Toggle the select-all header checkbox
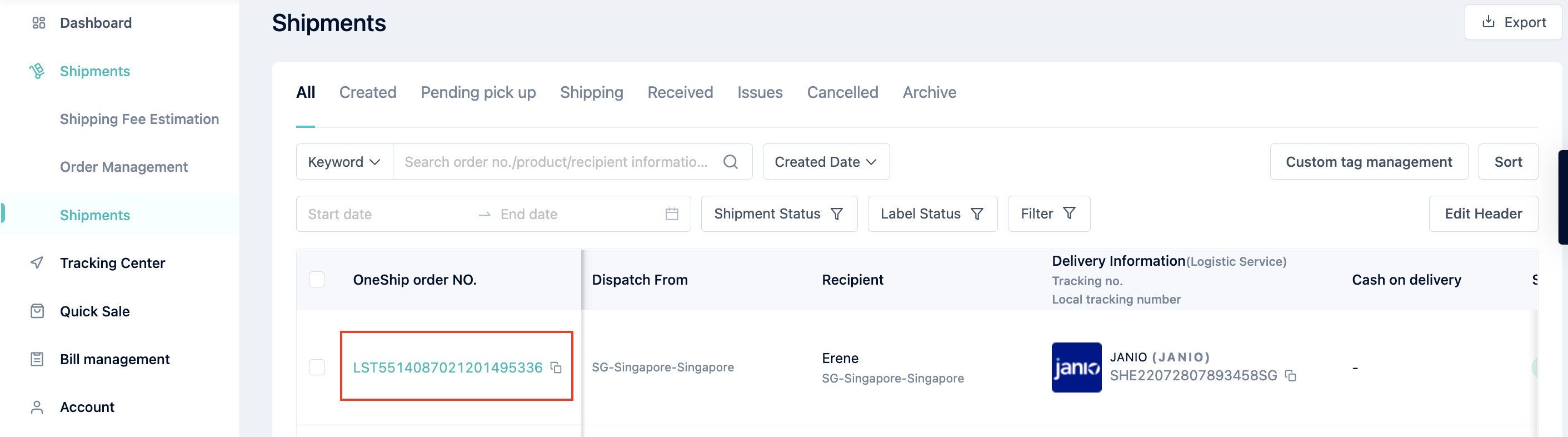This screenshot has height=437, width=1568. pyautogui.click(x=317, y=280)
